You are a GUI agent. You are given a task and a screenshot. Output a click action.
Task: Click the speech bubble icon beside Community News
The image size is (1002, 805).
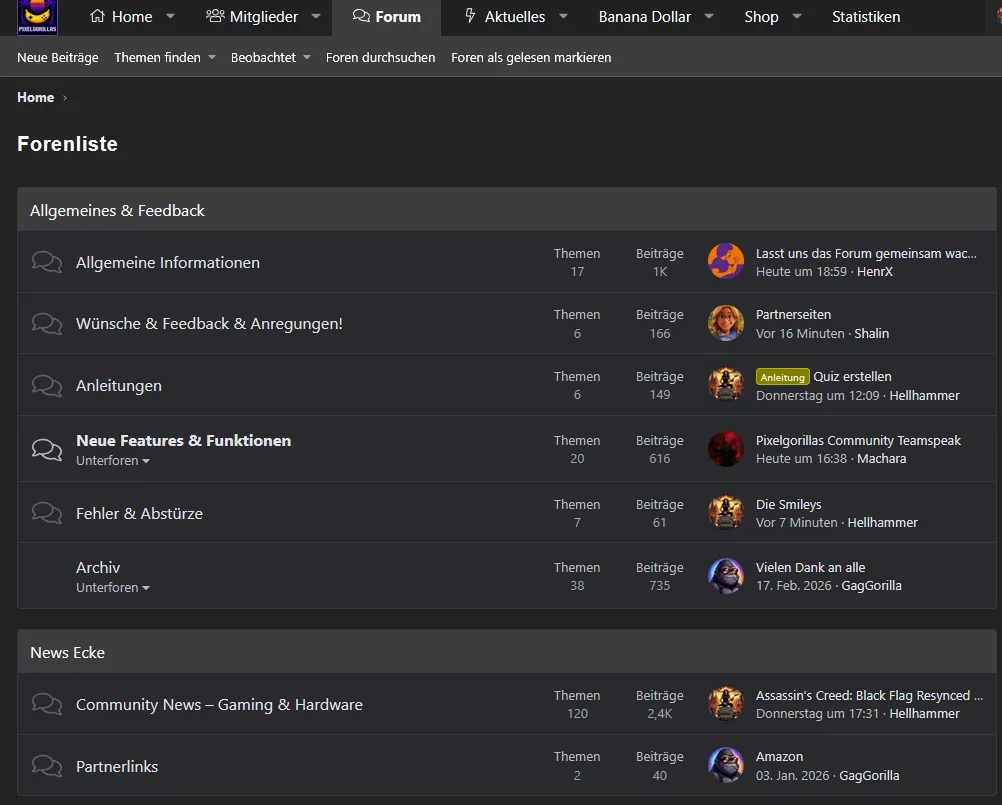pyautogui.click(x=47, y=704)
